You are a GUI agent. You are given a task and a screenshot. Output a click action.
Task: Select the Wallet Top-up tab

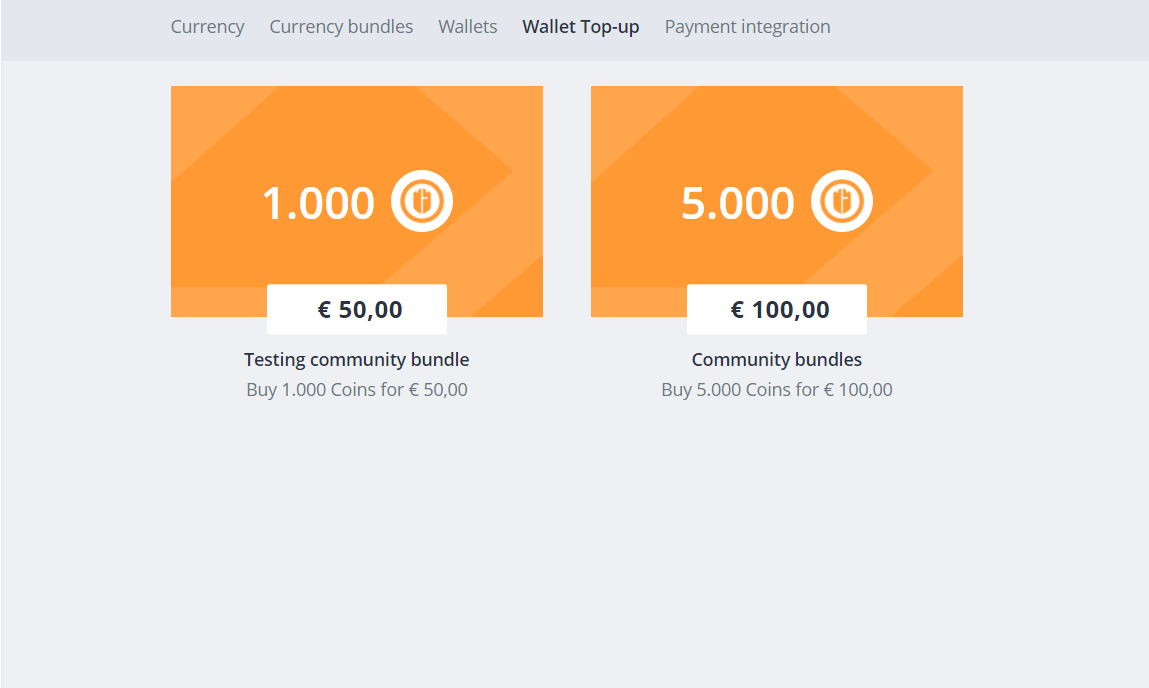(580, 27)
